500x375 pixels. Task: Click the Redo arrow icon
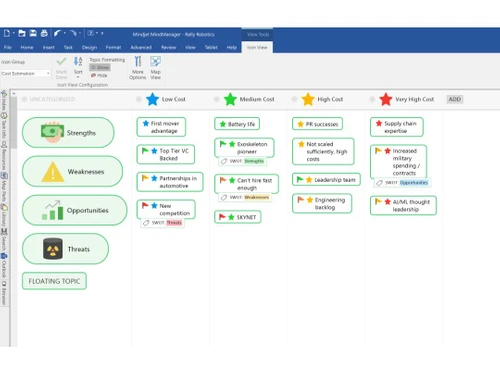pyautogui.click(x=74, y=33)
